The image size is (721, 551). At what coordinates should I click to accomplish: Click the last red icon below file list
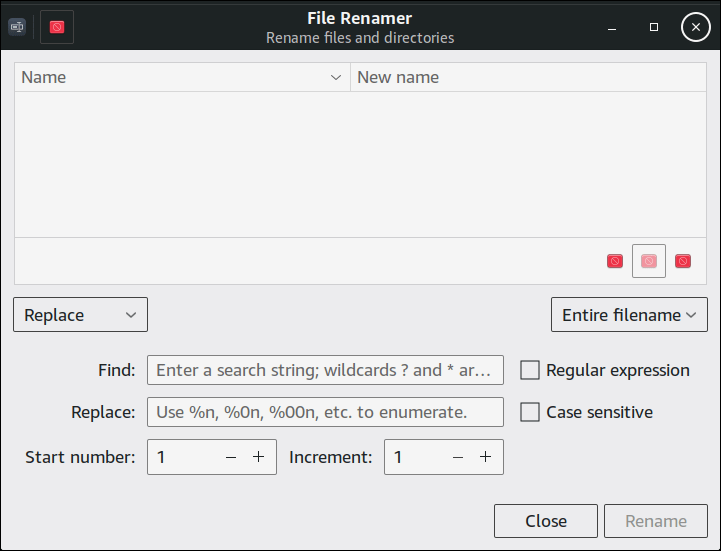pos(683,261)
